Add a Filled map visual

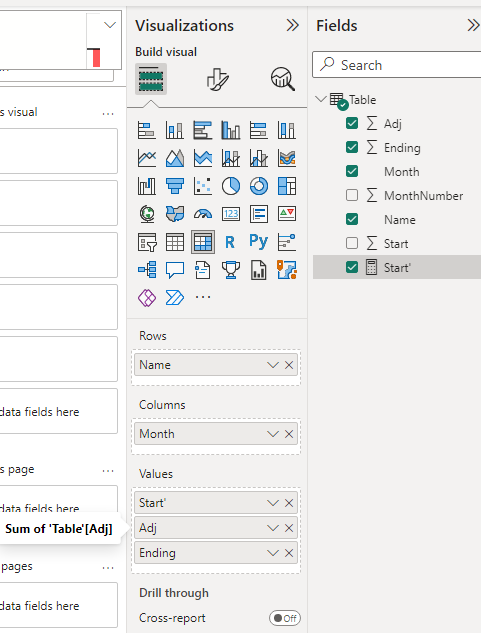click(x=174, y=214)
